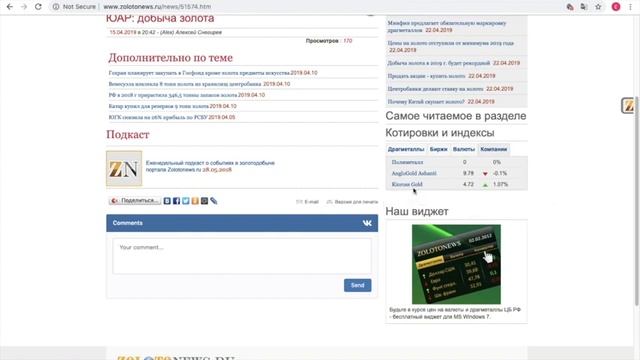Share via Facebook icon
The height and width of the screenshot is (360, 640).
point(176,201)
